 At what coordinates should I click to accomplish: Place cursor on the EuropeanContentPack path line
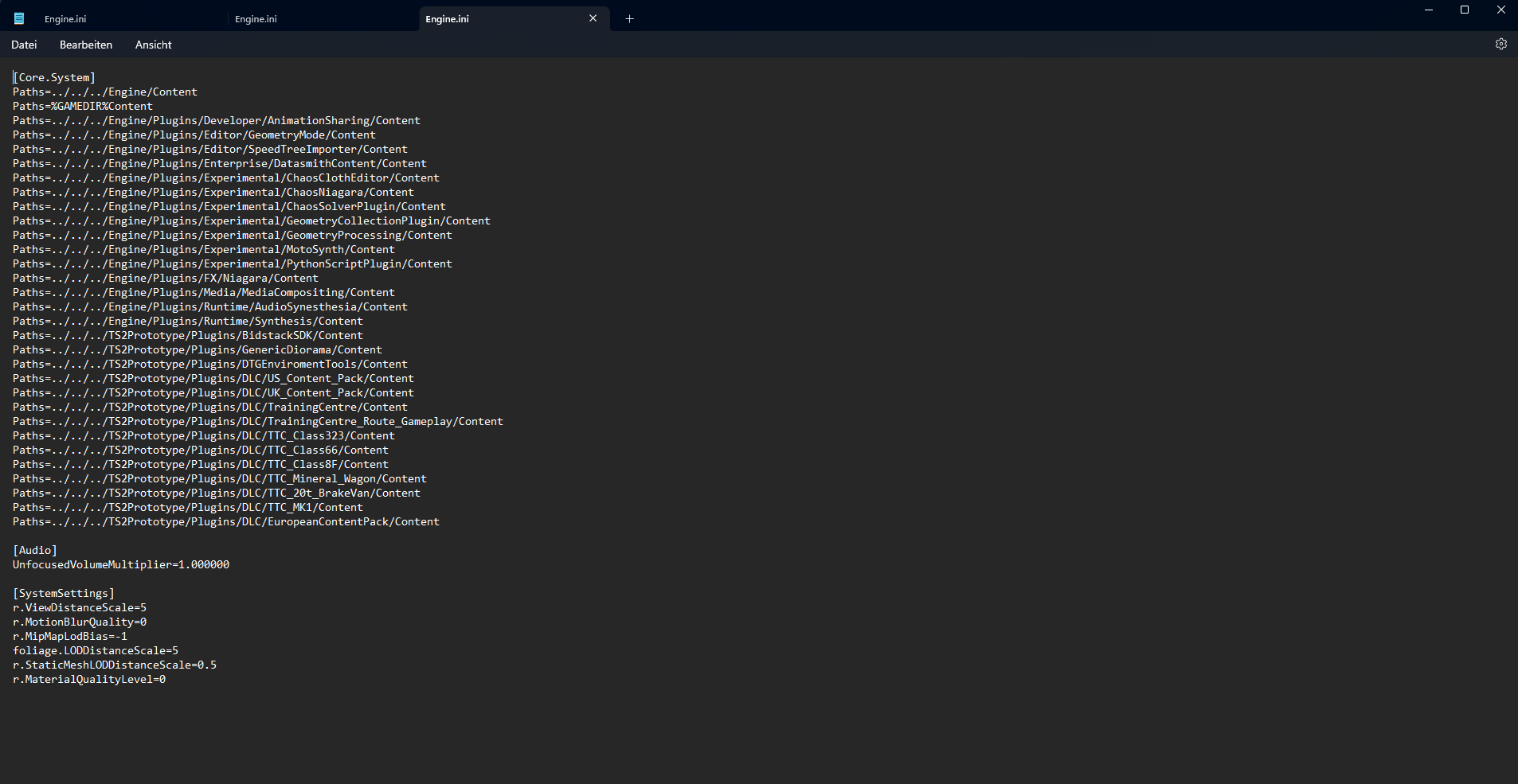click(x=226, y=521)
